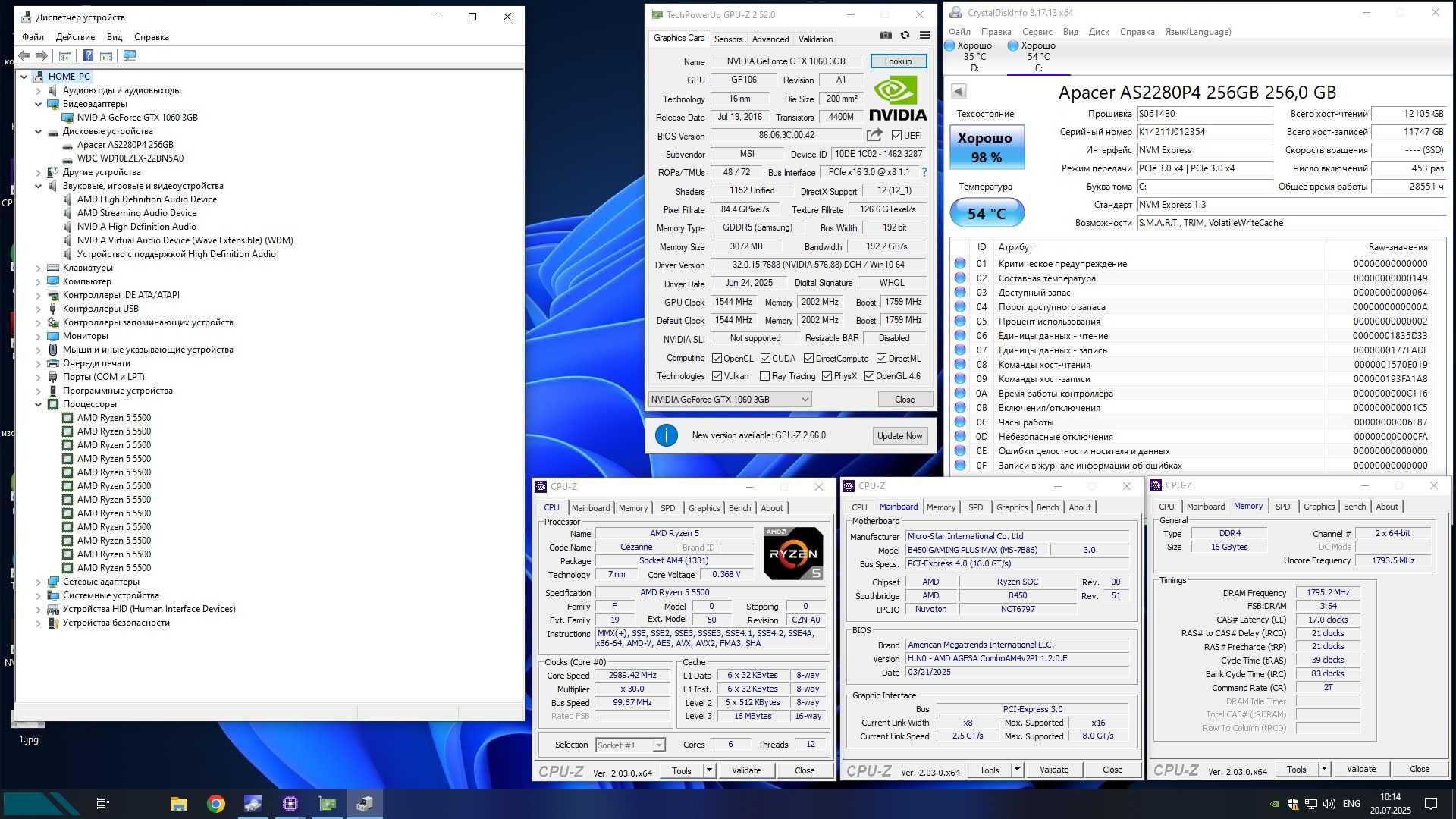
Task: Click the Device Manager taskbar icon
Action: [x=365, y=804]
